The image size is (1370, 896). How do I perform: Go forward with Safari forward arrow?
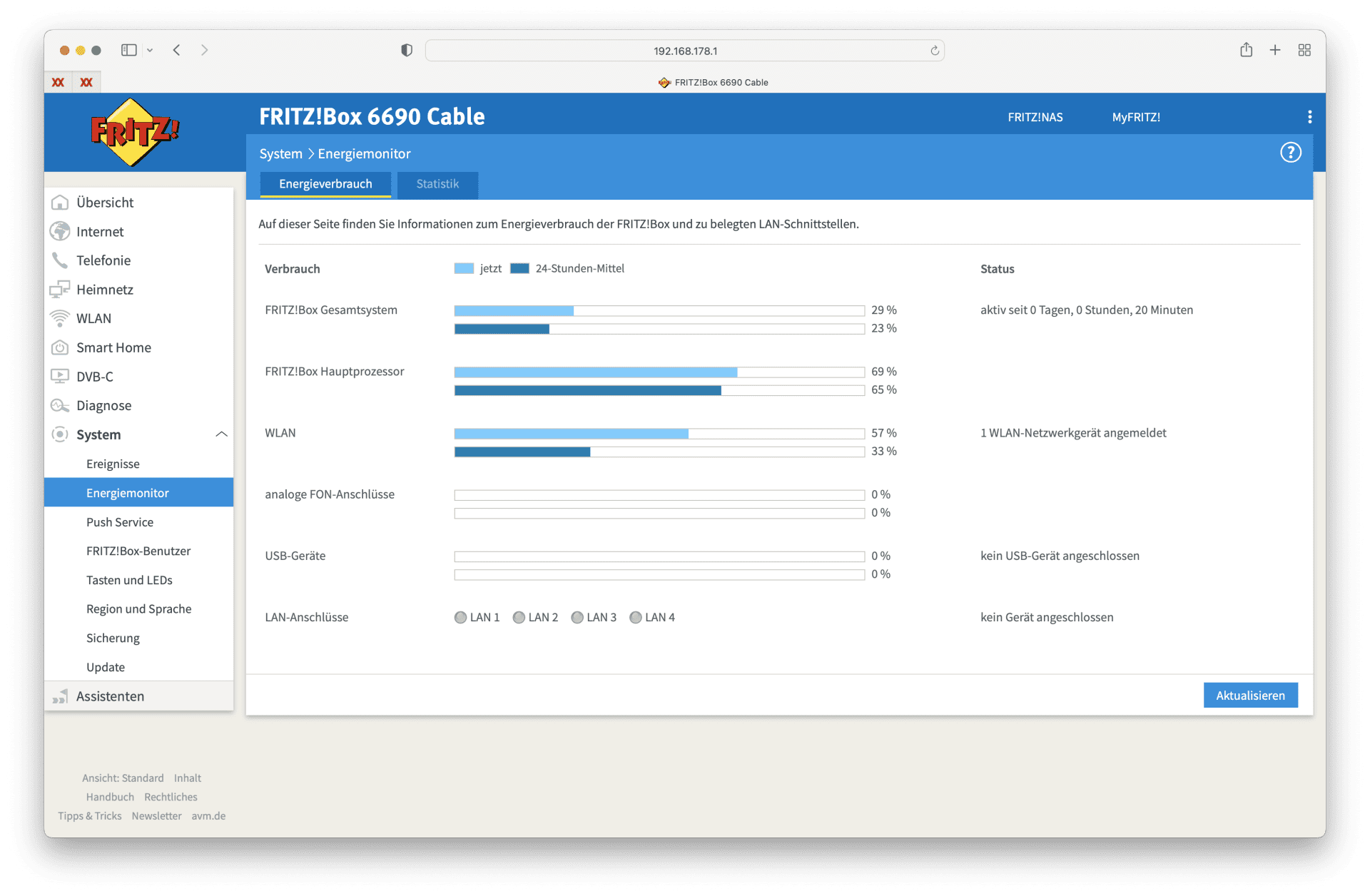coord(205,50)
